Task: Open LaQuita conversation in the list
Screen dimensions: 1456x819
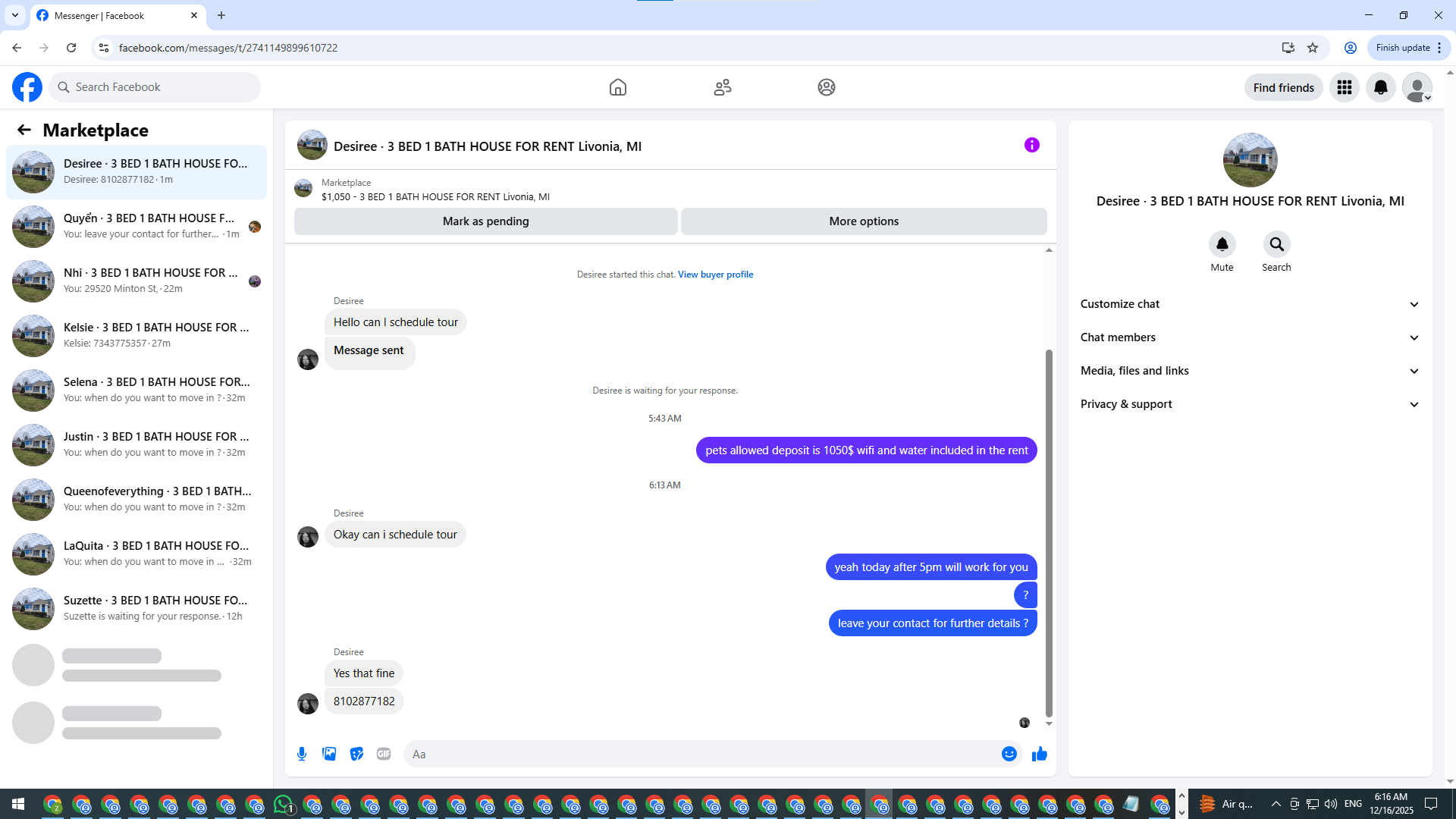Action: (x=136, y=554)
